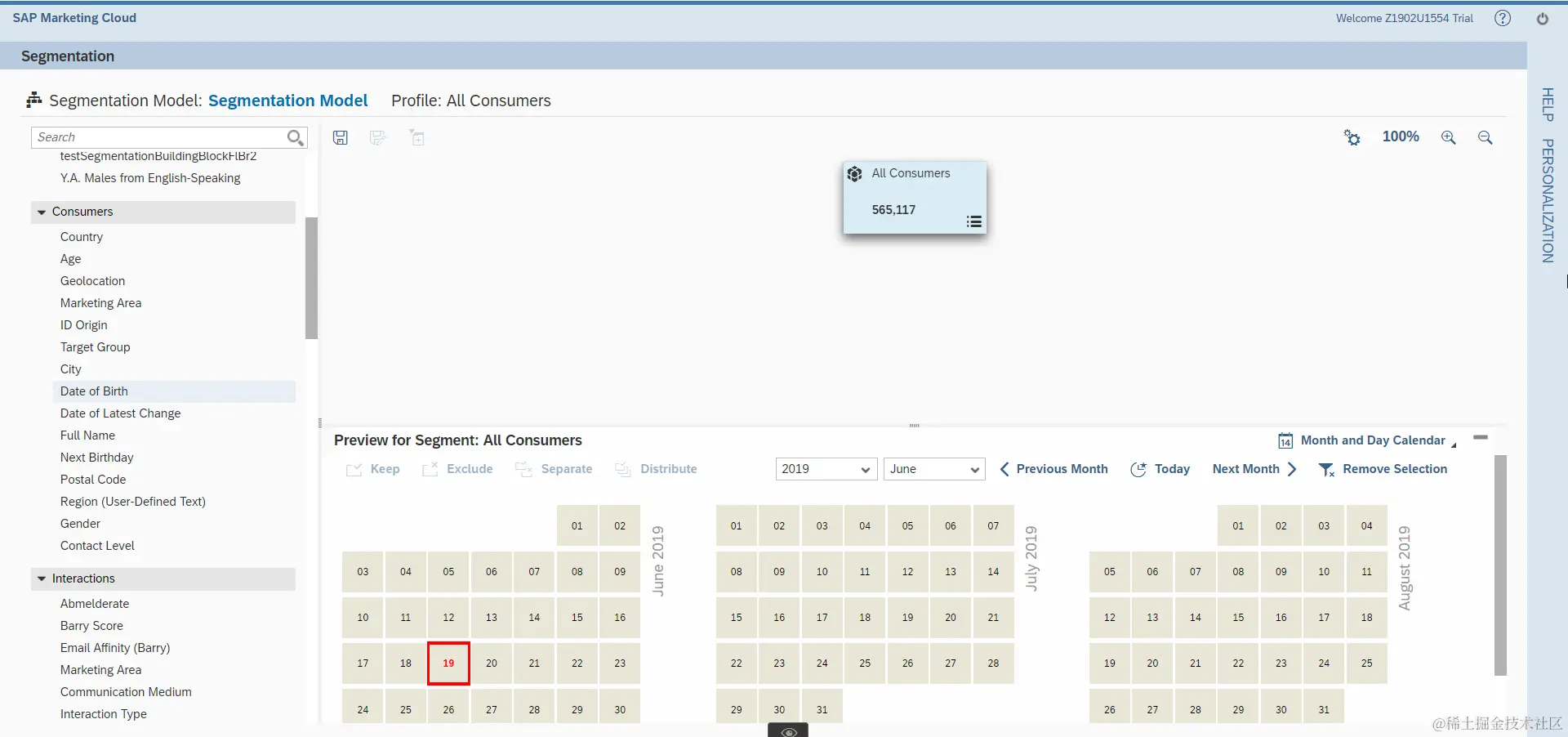Viewport: 1568px width, 737px height.
Task: Open All Consumers segment list menu icon
Action: [973, 221]
